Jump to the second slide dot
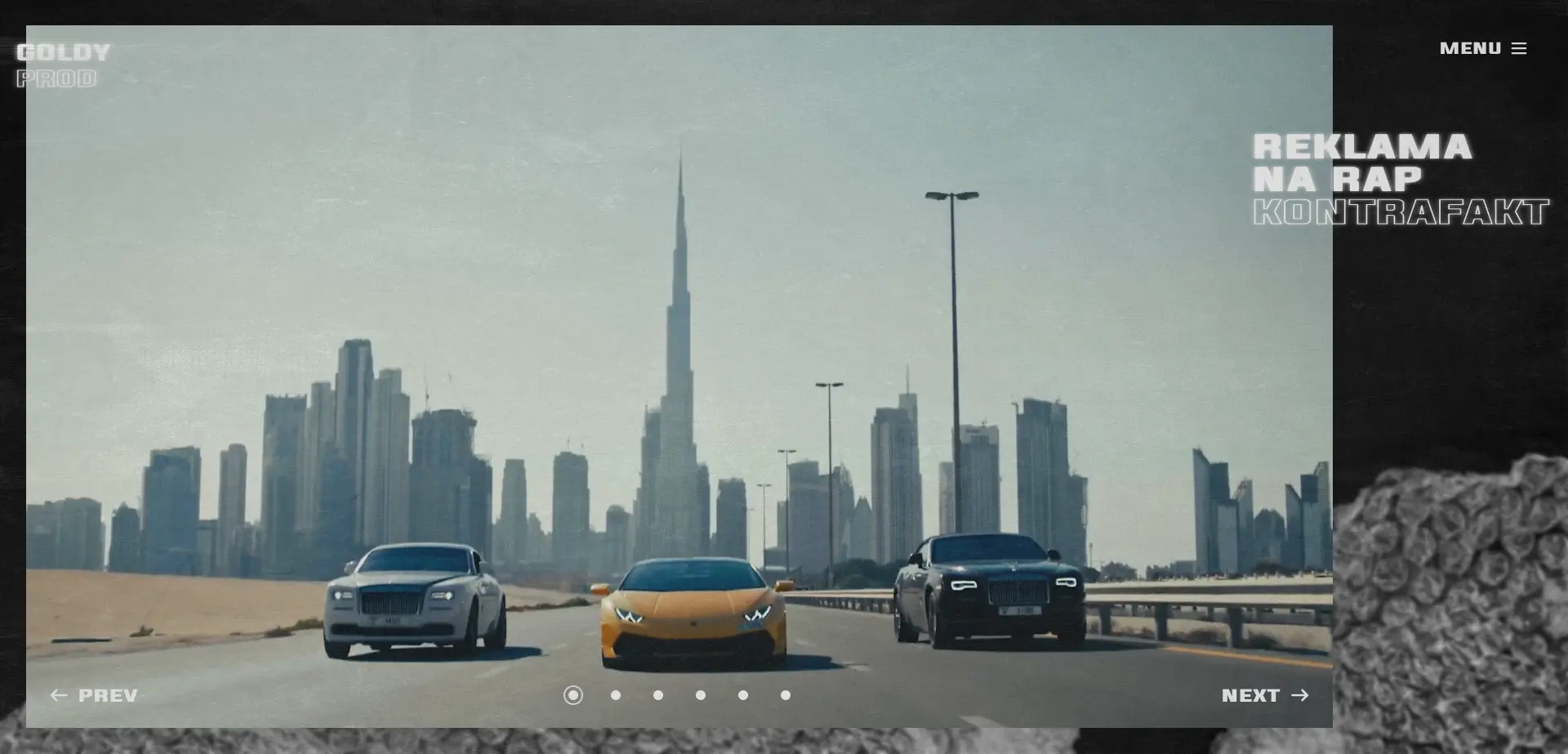This screenshot has height=754, width=1568. tap(616, 695)
